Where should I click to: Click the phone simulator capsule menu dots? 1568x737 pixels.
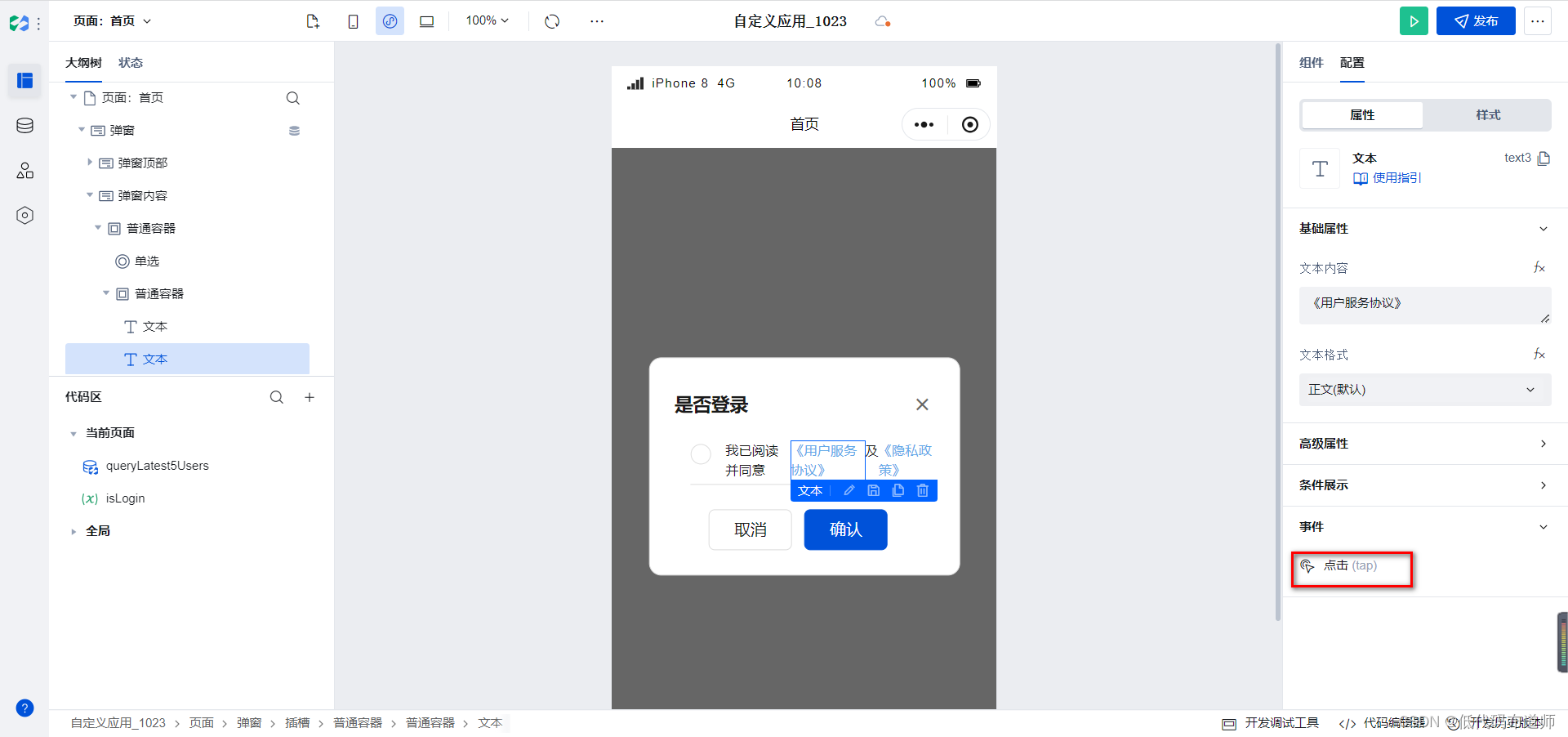[924, 125]
